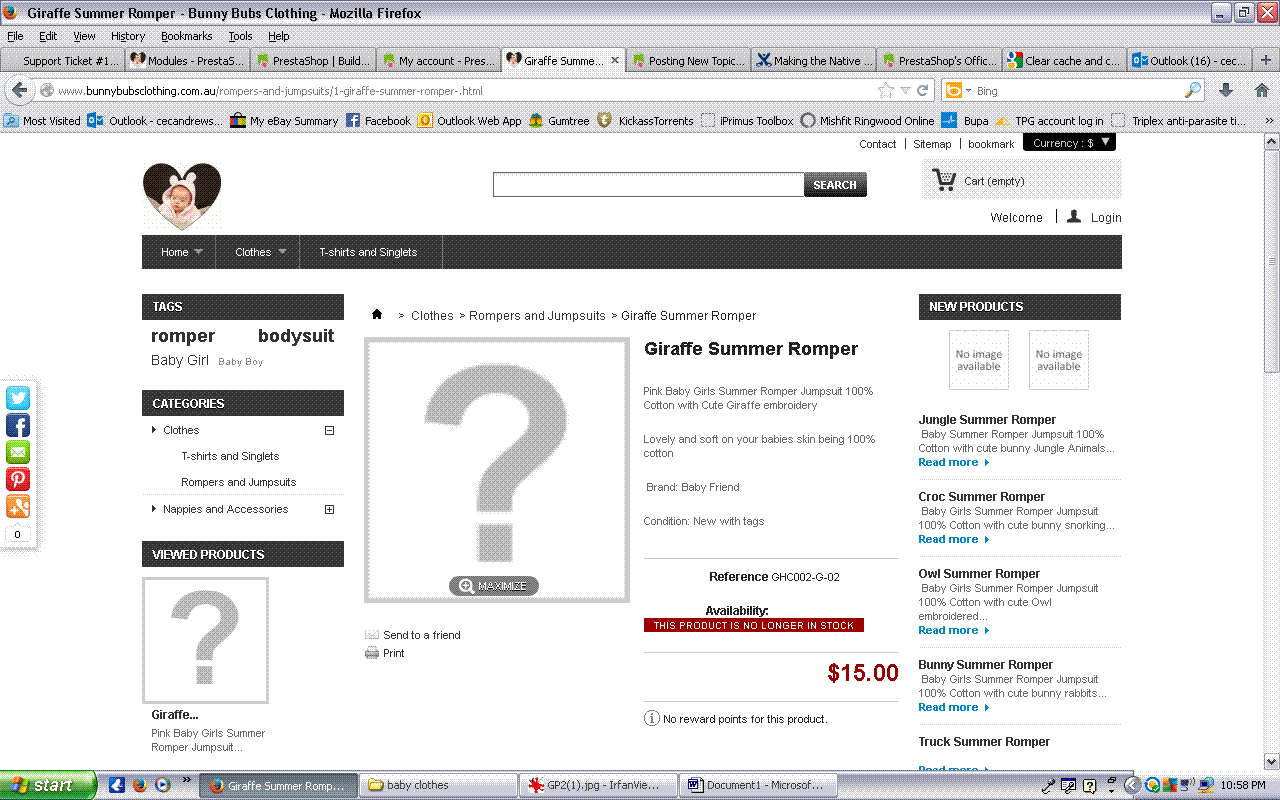The image size is (1280, 800).
Task: Open the baby clothes folder in taskbar
Action: click(438, 785)
